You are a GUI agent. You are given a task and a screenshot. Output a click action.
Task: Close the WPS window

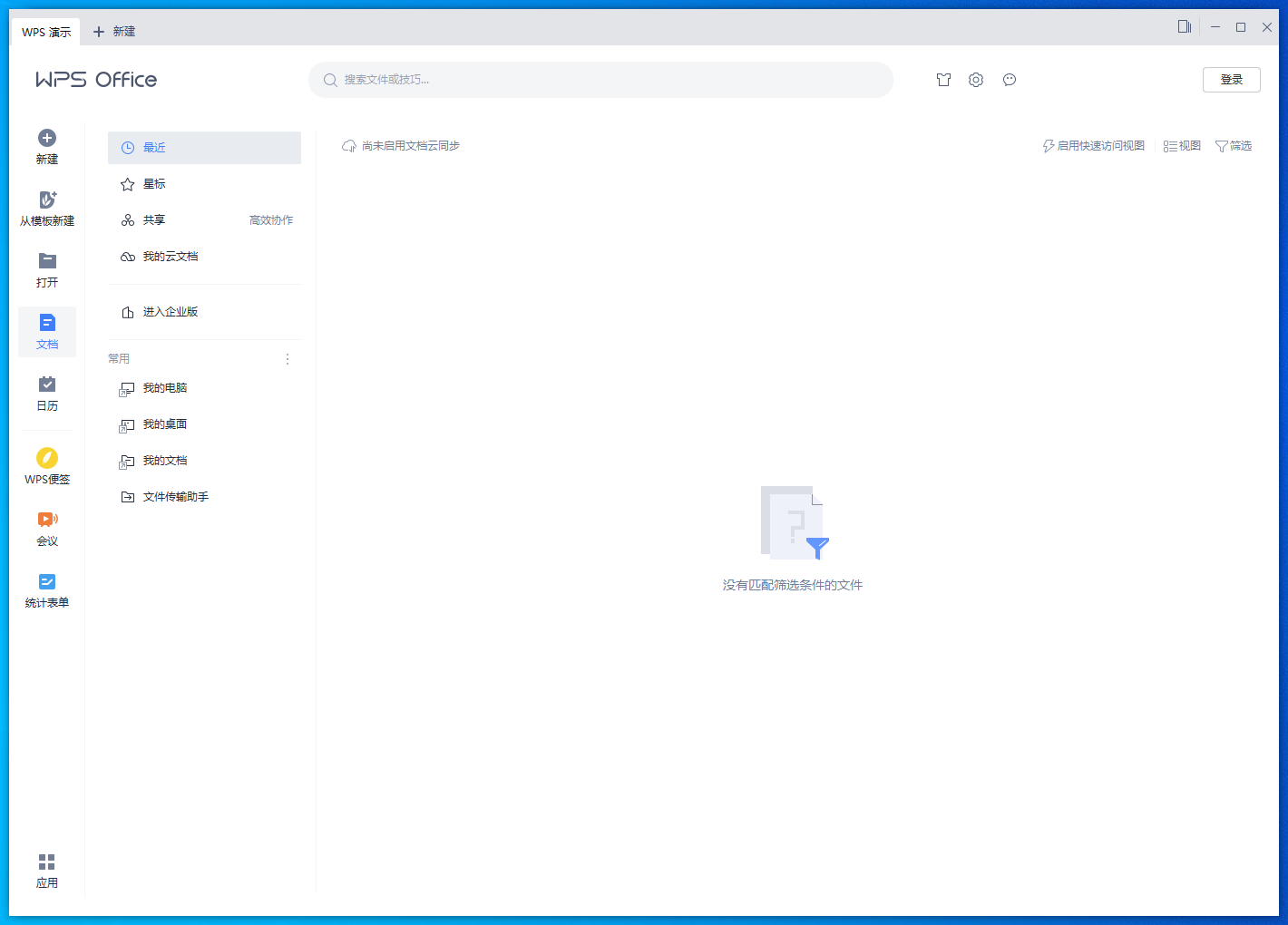point(1267,27)
